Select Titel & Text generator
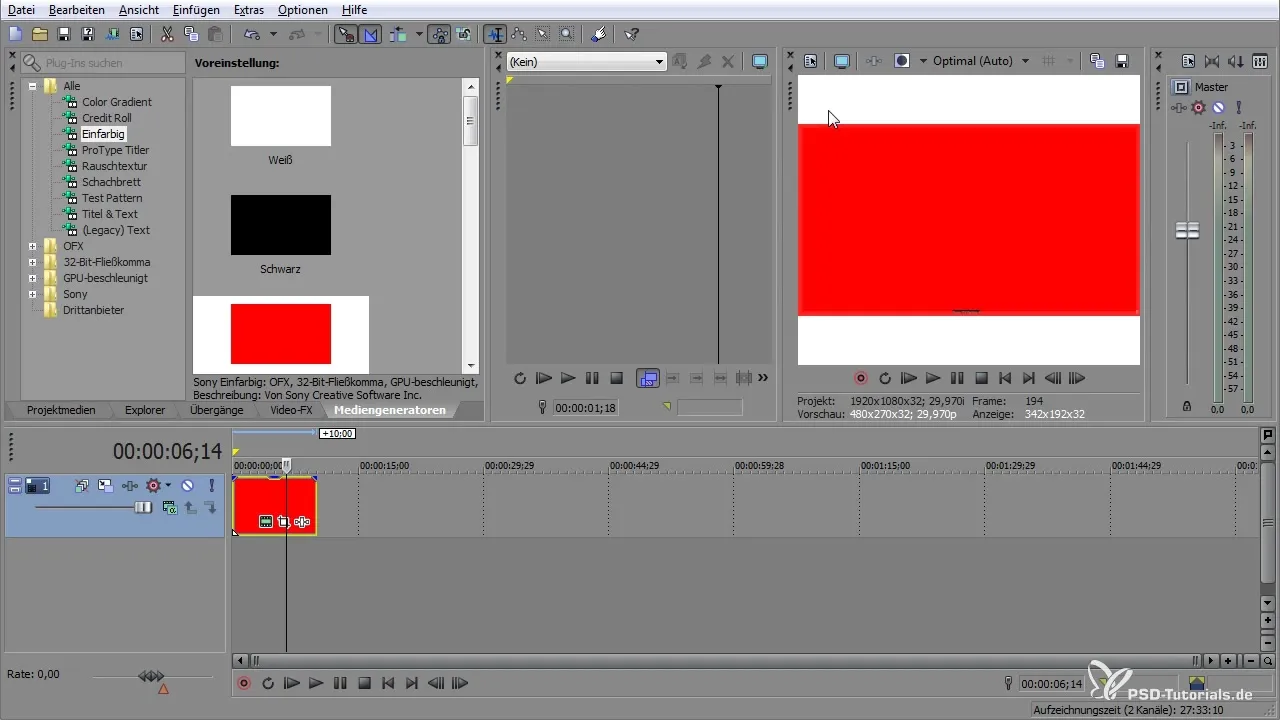Image resolution: width=1280 pixels, height=720 pixels. pyautogui.click(x=110, y=214)
